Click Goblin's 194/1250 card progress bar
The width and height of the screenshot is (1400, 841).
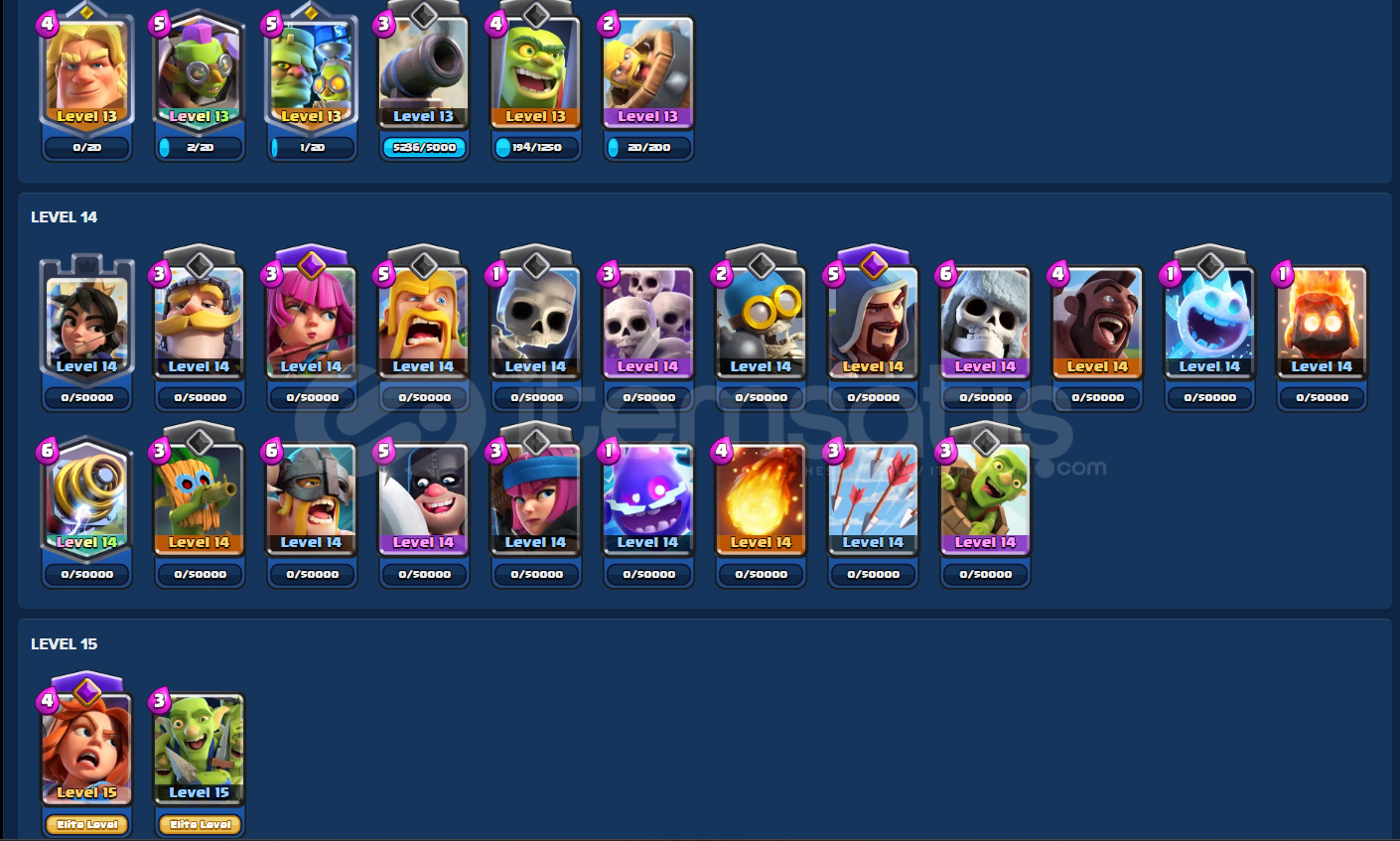(536, 147)
